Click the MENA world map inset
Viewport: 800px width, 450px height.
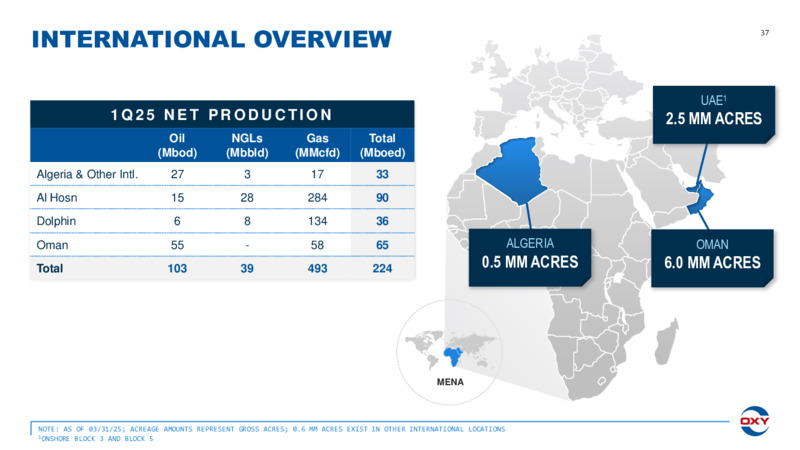[x=449, y=353]
